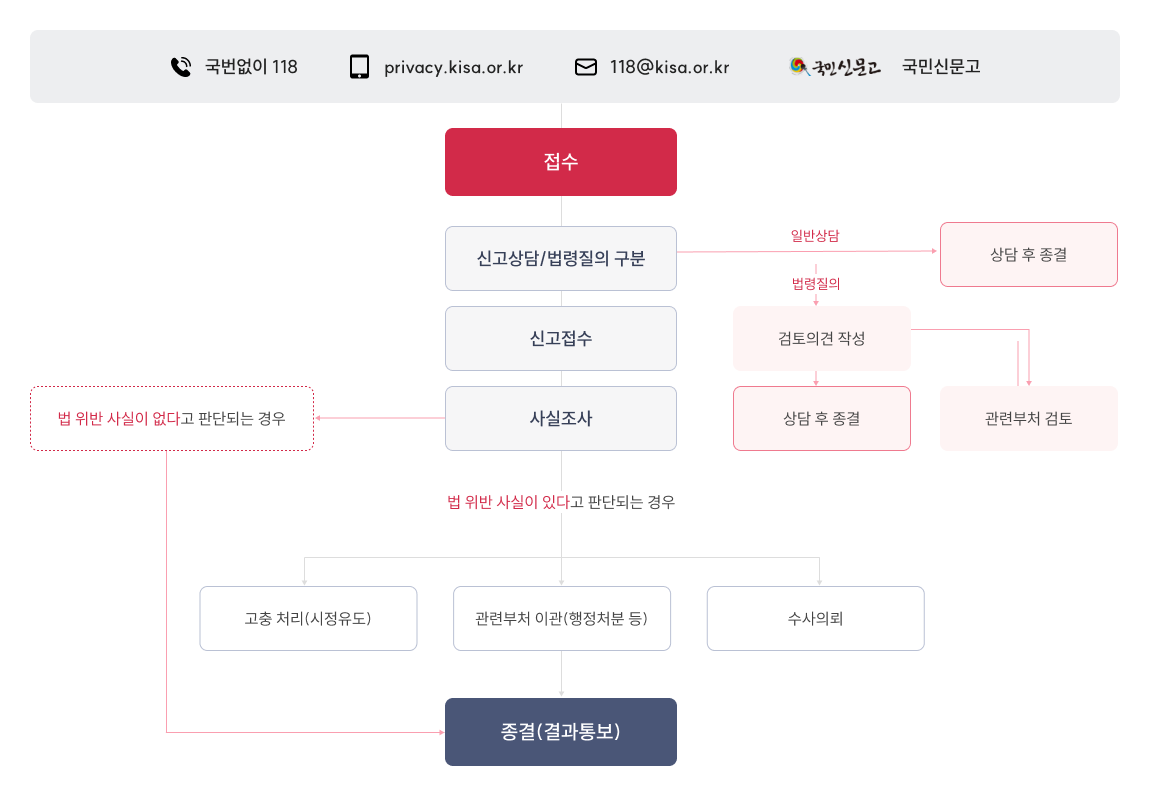The image size is (1150, 796).
Task: Select the 고충 처리(시정유도) box
Action: click(308, 618)
